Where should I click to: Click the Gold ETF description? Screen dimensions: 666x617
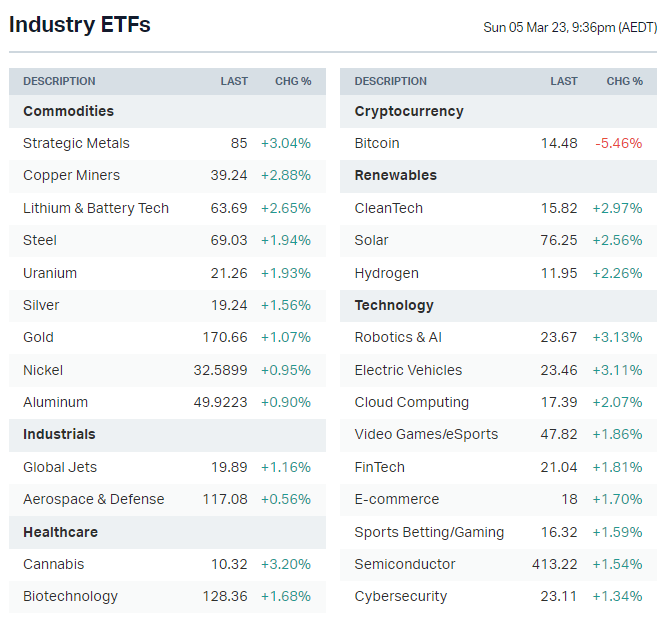coord(38,337)
